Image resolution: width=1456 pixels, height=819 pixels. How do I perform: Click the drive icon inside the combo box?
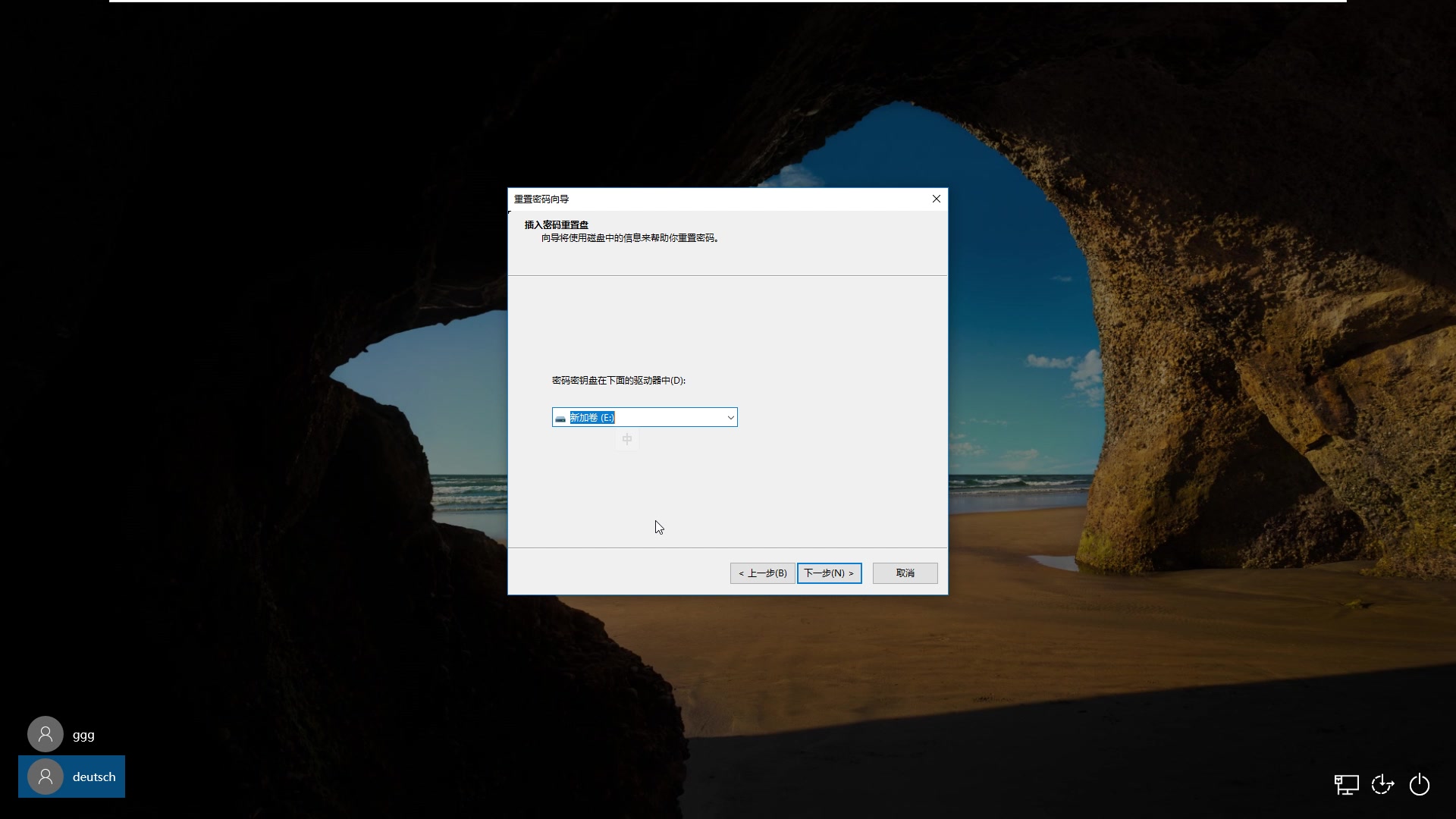coord(560,418)
